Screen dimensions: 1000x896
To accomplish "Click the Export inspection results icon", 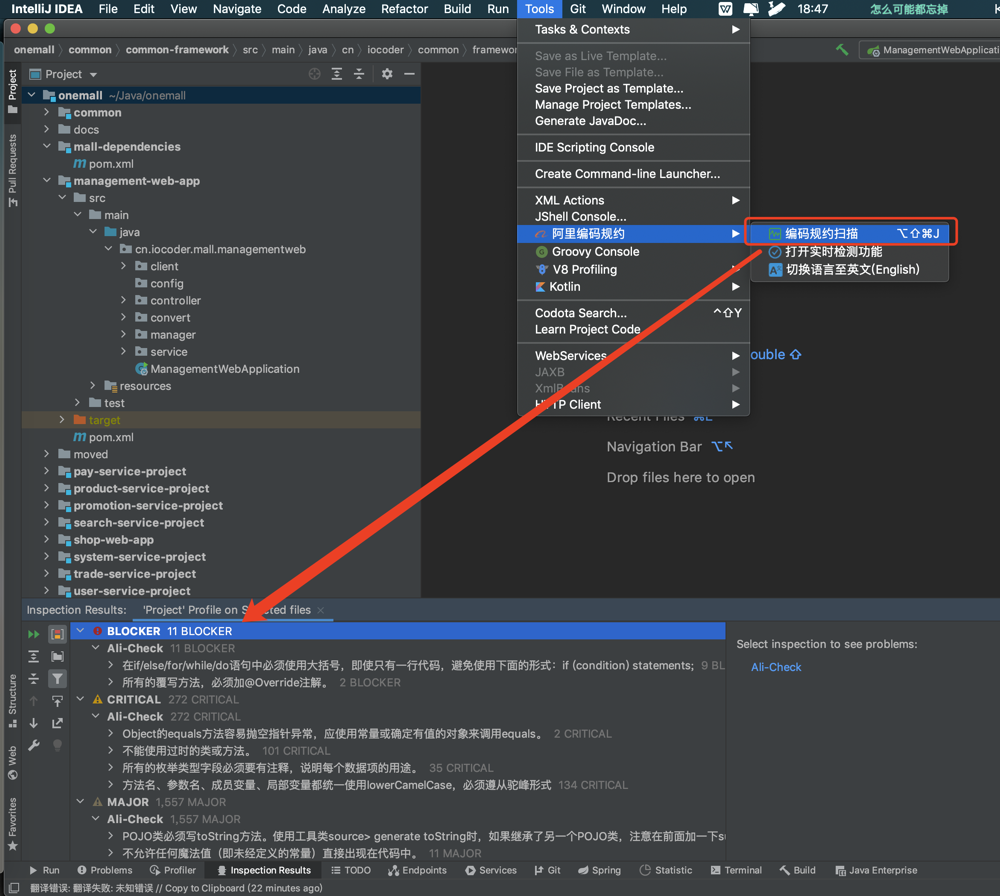I will 57,723.
